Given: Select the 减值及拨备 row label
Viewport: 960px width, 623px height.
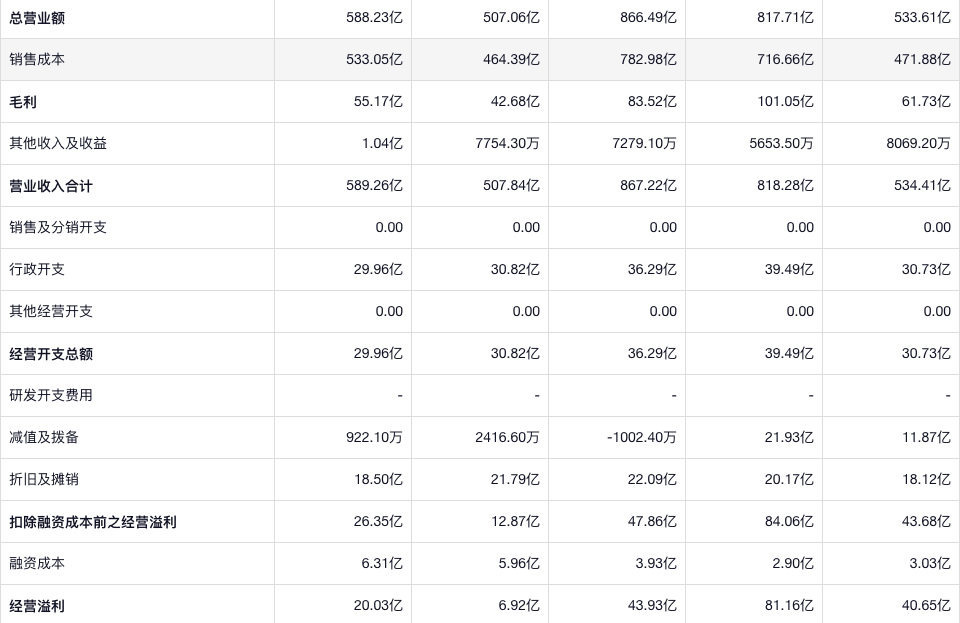Looking at the screenshot, I should coord(44,438).
